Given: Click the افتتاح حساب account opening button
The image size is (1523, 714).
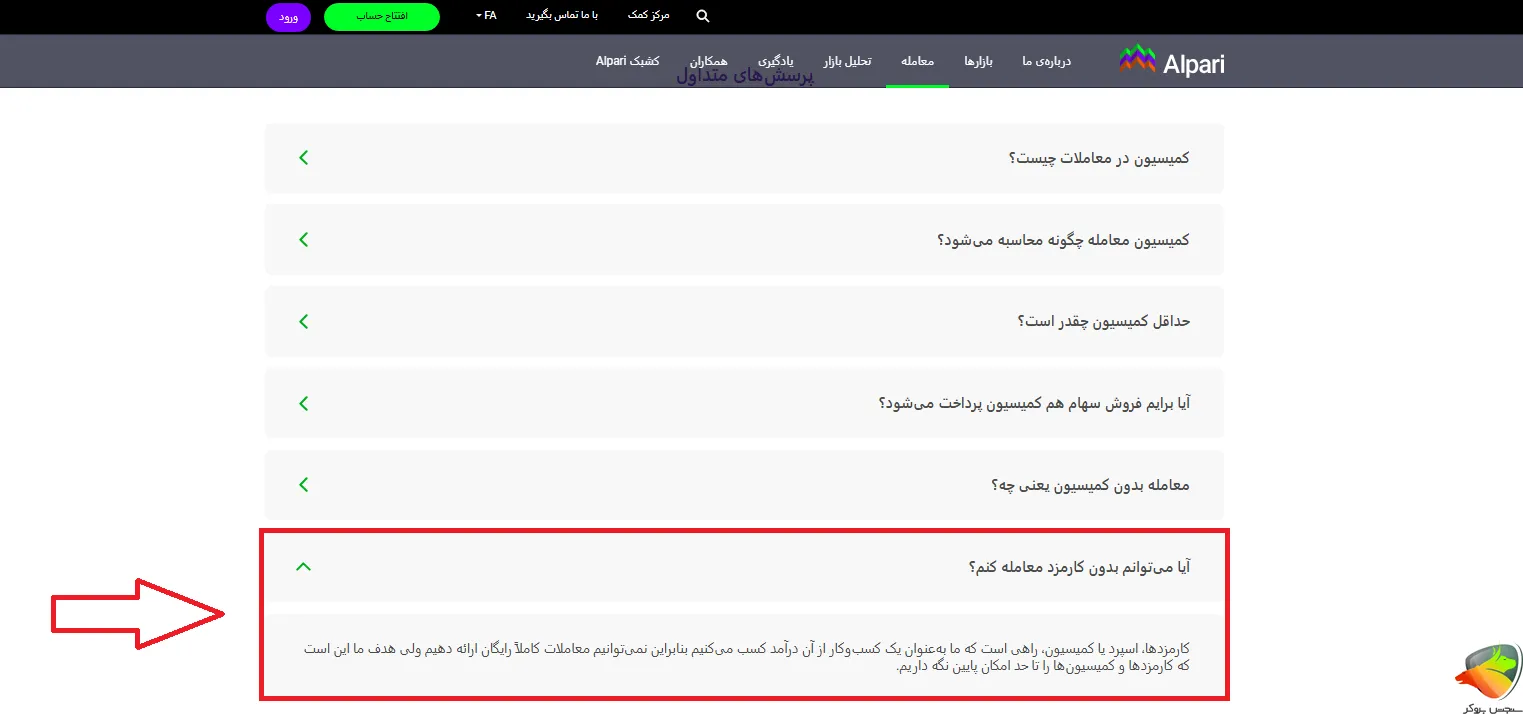Looking at the screenshot, I should pyautogui.click(x=381, y=16).
